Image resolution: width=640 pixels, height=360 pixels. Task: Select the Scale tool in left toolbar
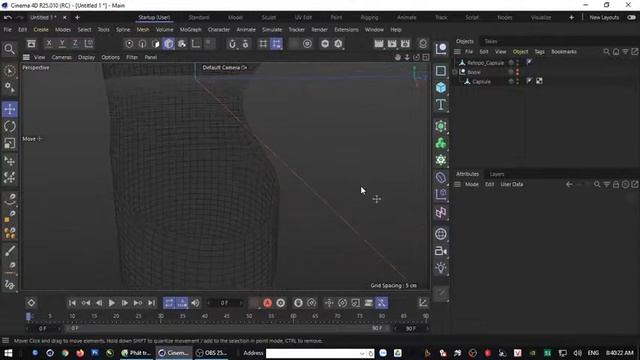[x=10, y=143]
